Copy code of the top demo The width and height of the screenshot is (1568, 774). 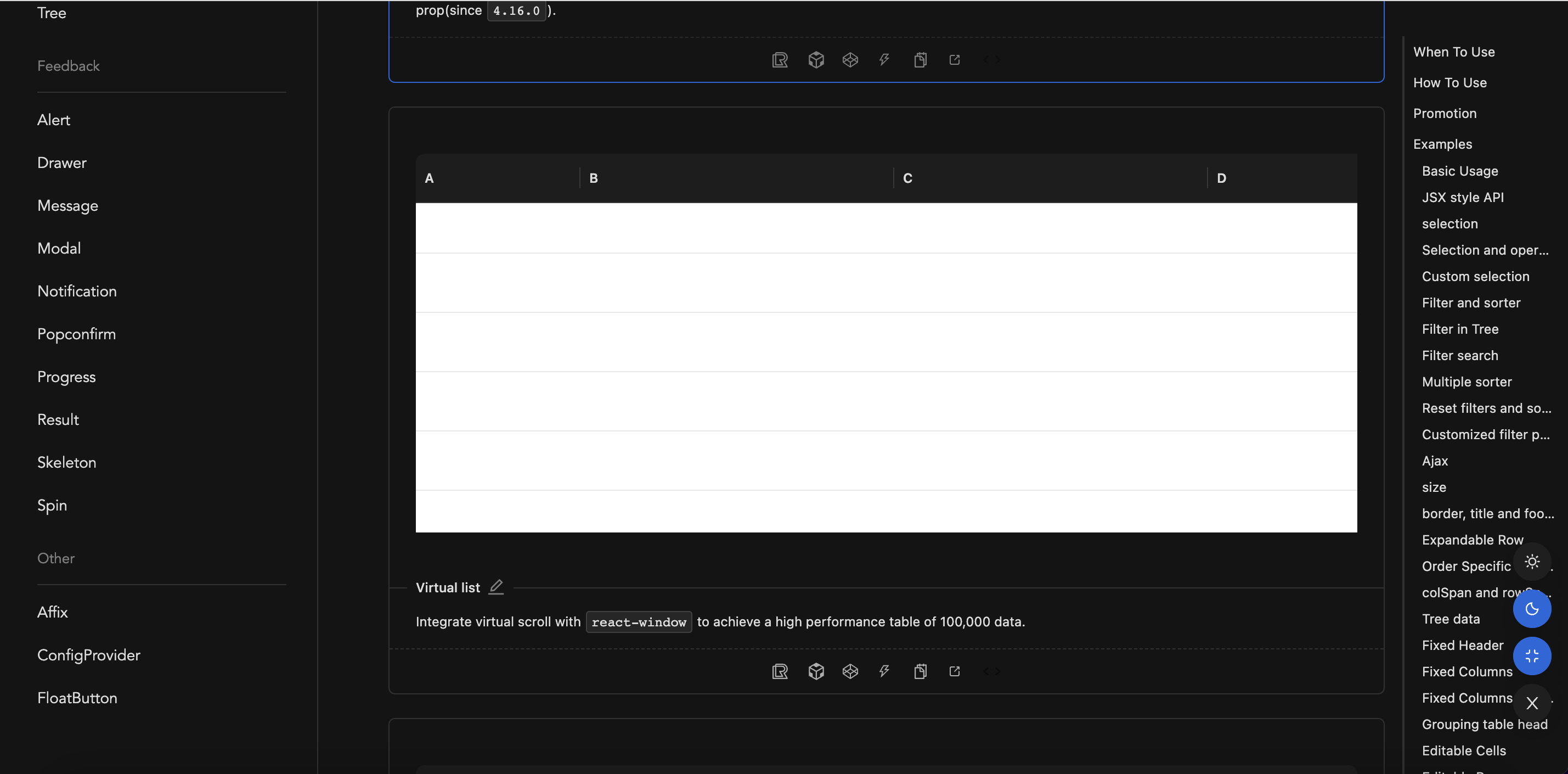pos(921,60)
